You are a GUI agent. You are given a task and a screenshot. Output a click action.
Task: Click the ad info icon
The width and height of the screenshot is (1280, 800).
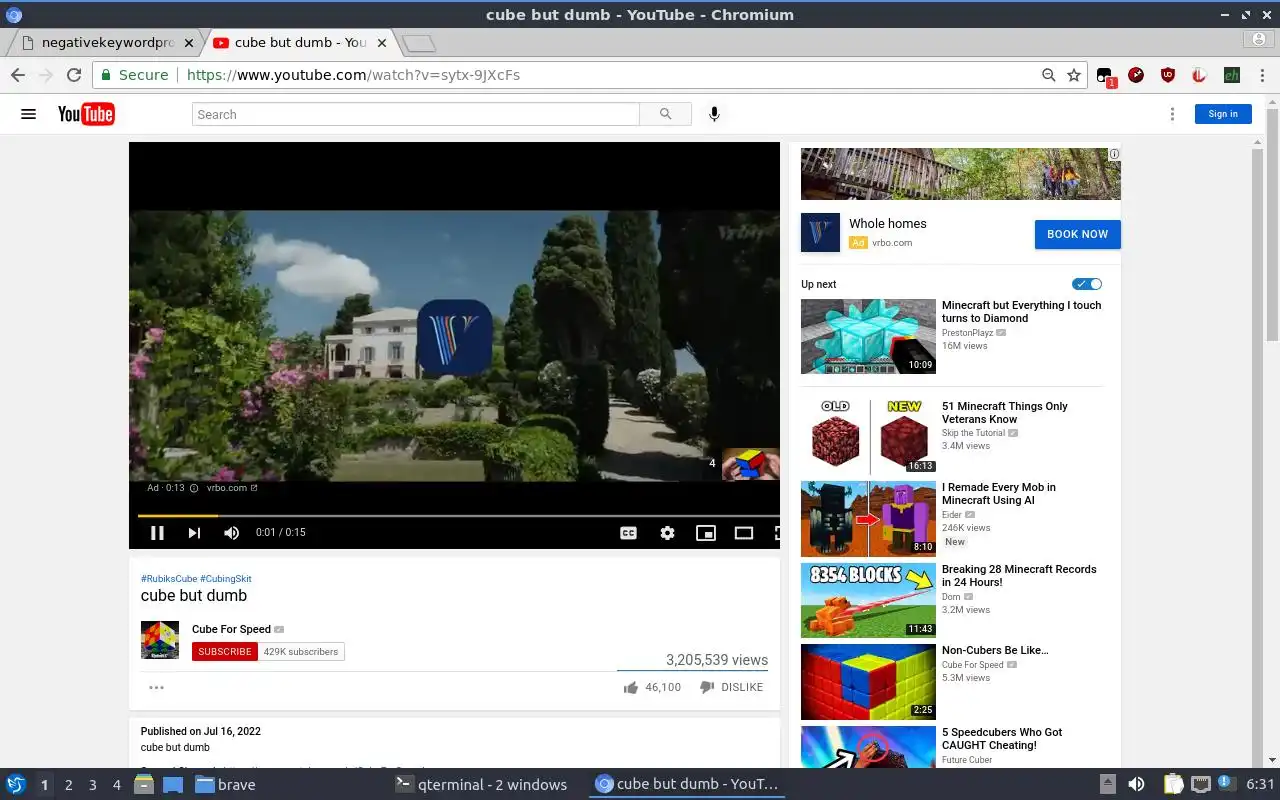pyautogui.click(x=1114, y=154)
